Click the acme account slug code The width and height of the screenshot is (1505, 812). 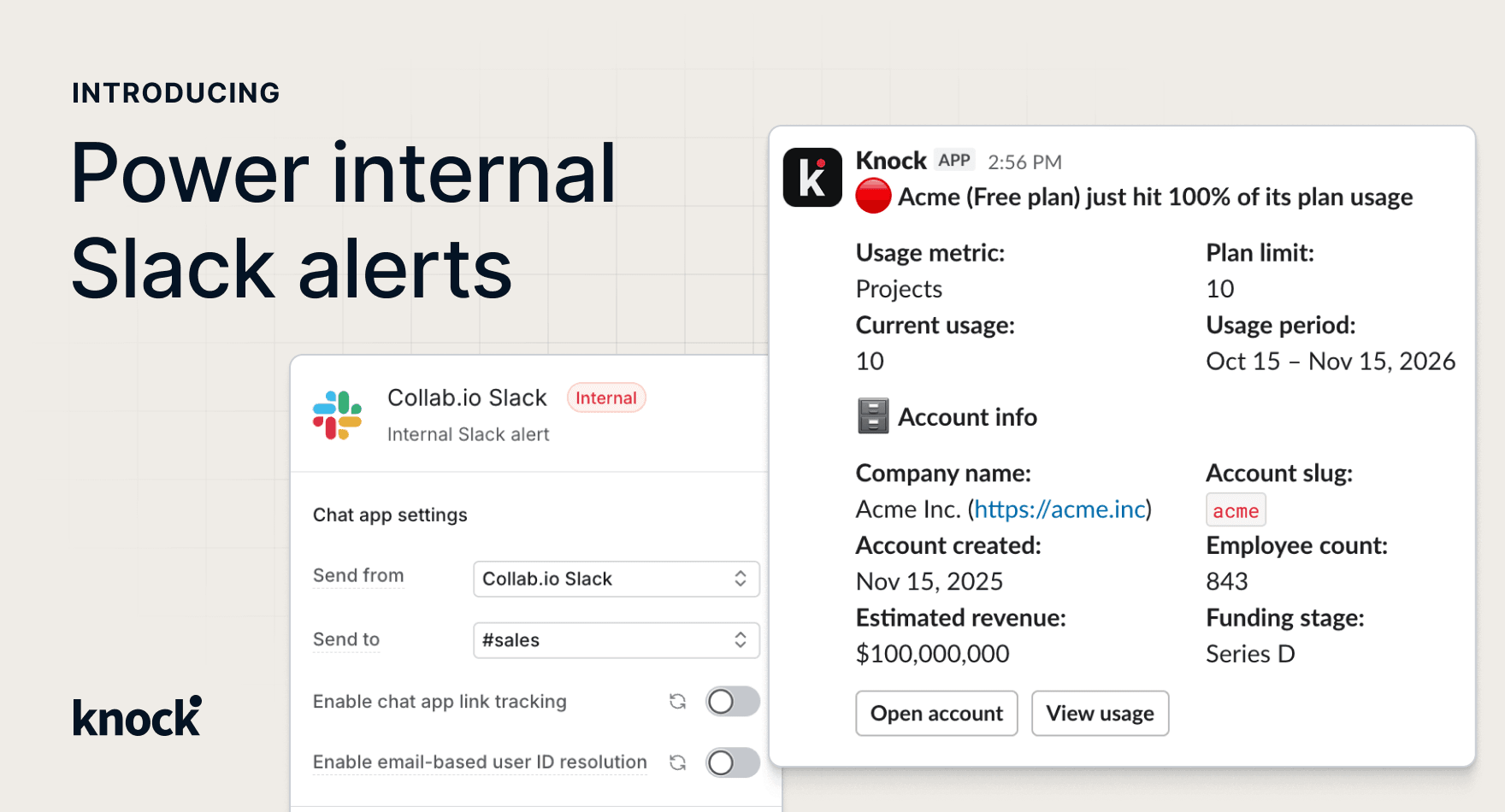click(x=1236, y=510)
